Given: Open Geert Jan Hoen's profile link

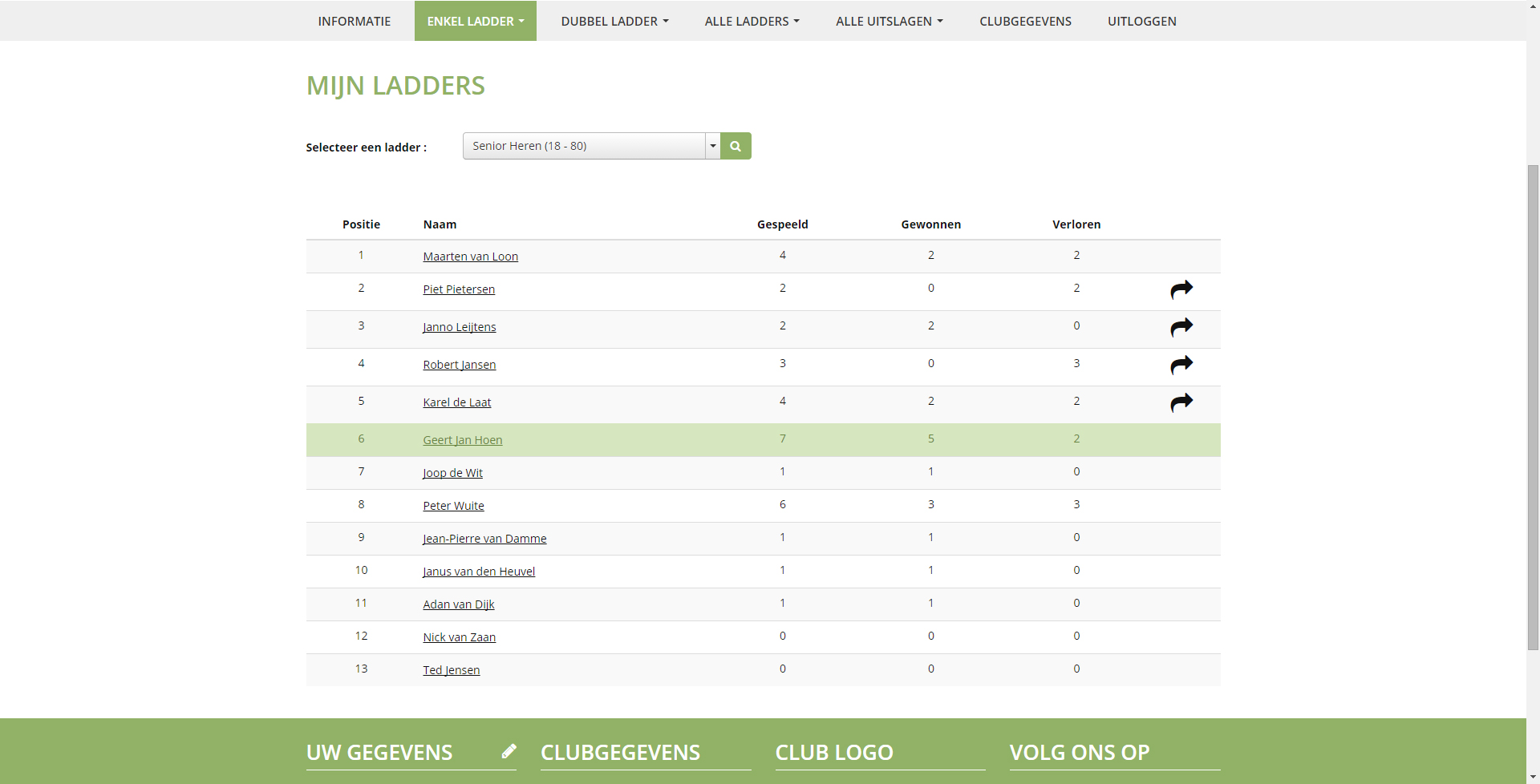Looking at the screenshot, I should pyautogui.click(x=463, y=440).
